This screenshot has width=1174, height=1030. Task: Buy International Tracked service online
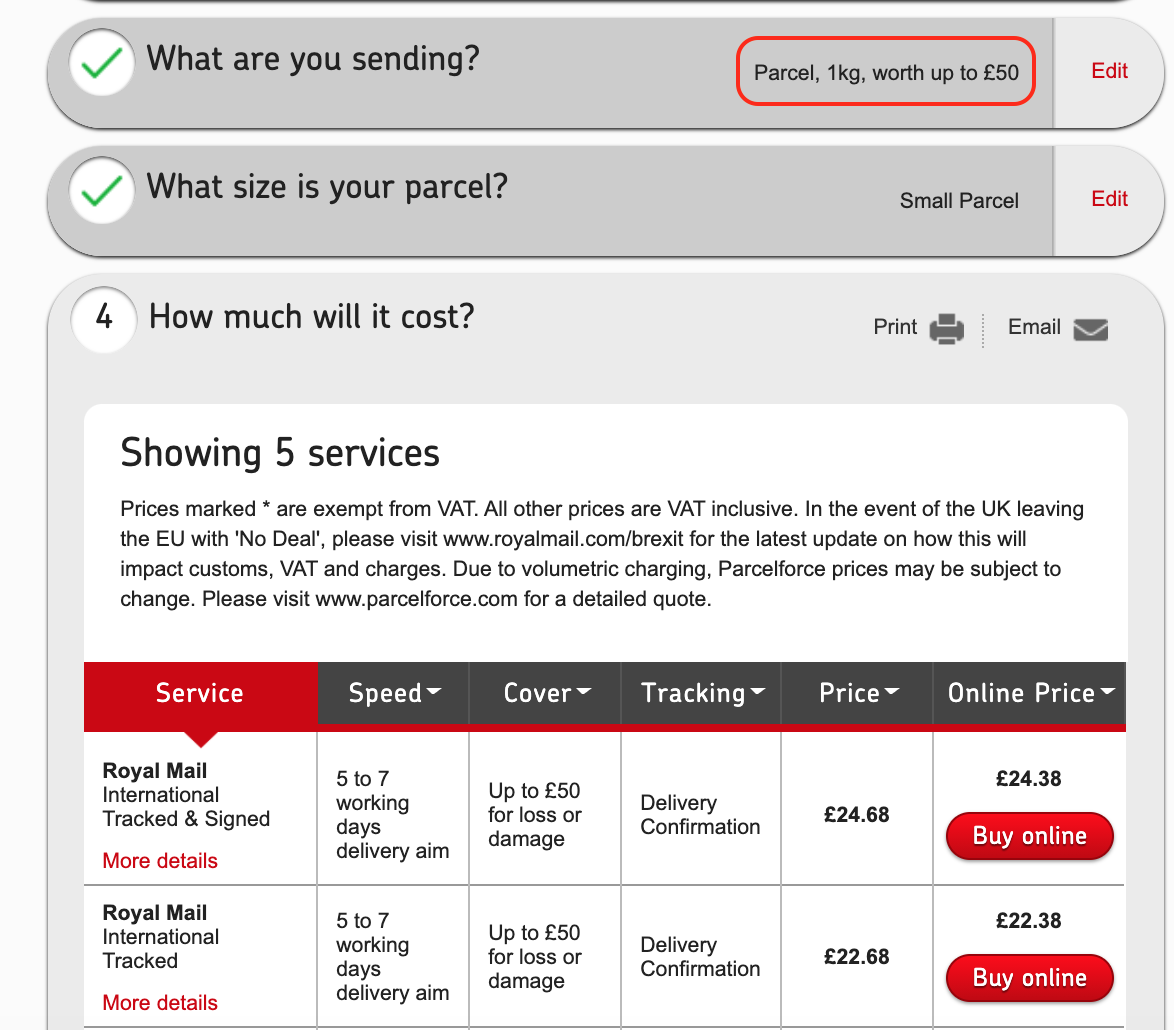1029,978
